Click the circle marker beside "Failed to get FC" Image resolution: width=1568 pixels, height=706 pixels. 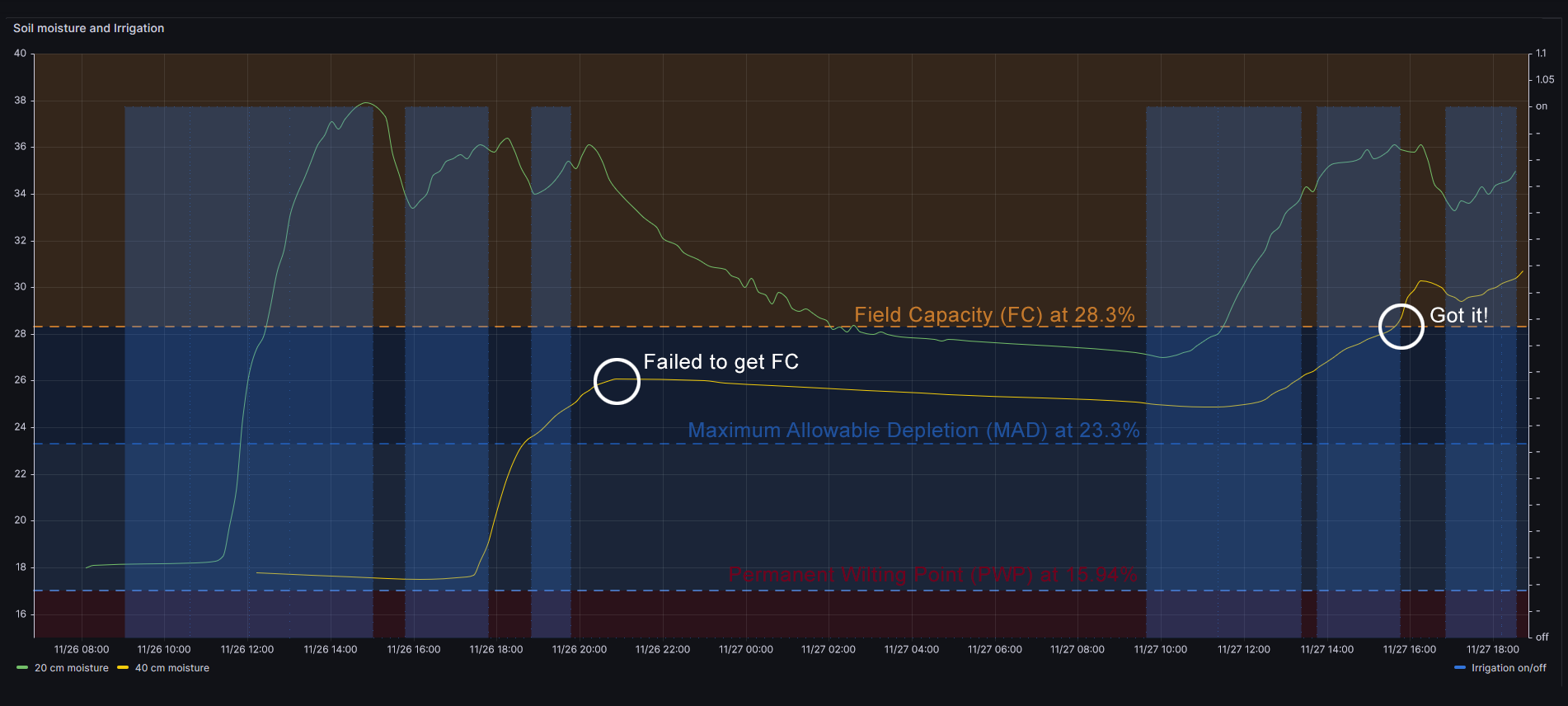click(x=617, y=381)
